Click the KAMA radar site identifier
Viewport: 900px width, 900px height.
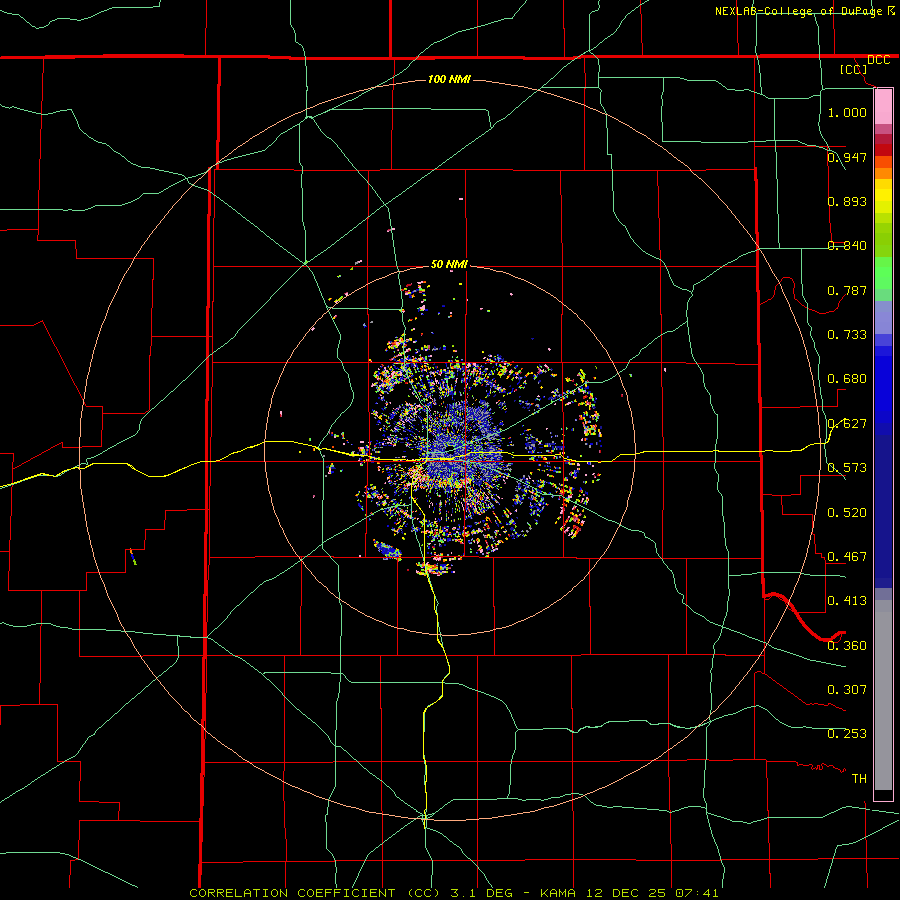tap(558, 893)
